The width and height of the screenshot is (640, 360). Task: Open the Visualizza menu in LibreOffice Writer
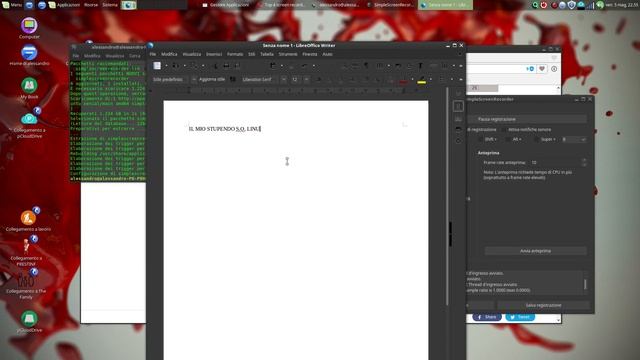191,54
